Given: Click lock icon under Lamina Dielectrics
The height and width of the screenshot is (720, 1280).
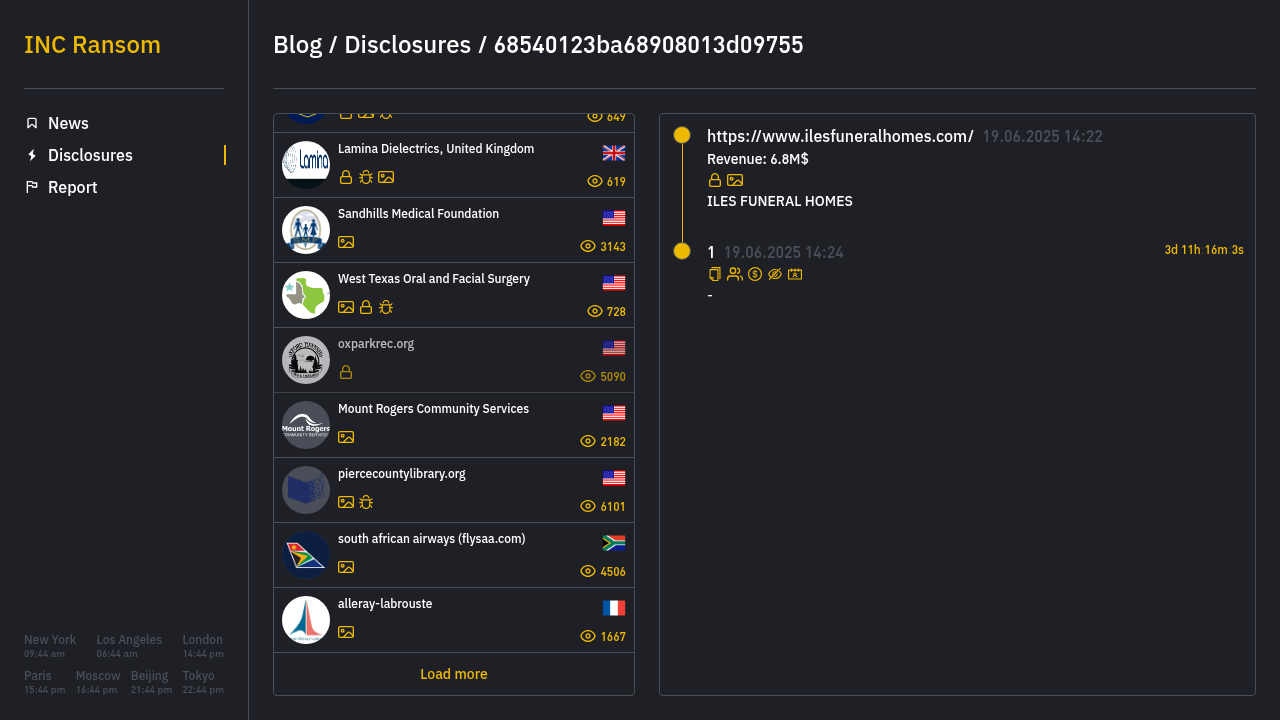Looking at the screenshot, I should [x=346, y=177].
